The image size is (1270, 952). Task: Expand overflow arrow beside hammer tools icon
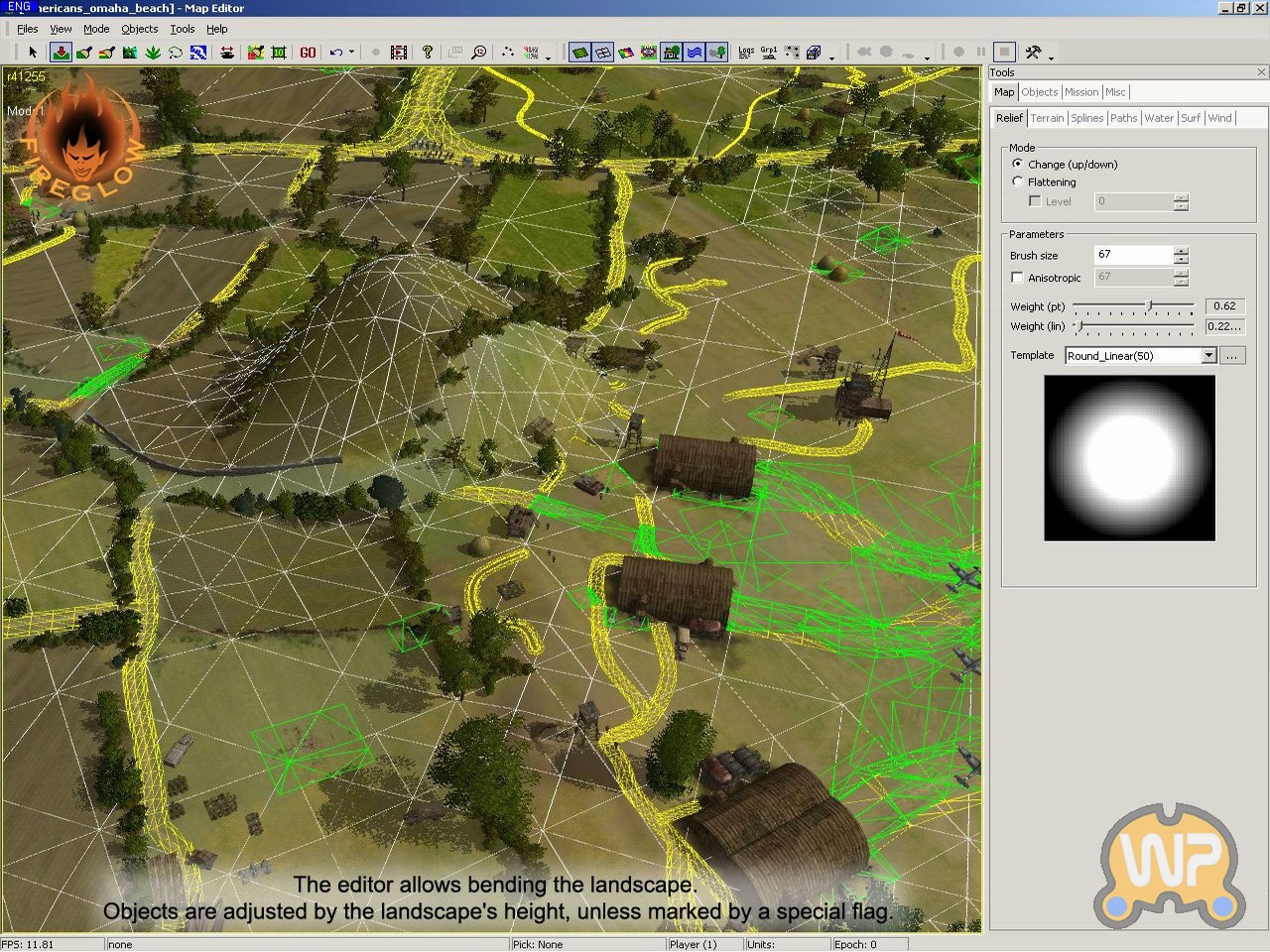1051,57
